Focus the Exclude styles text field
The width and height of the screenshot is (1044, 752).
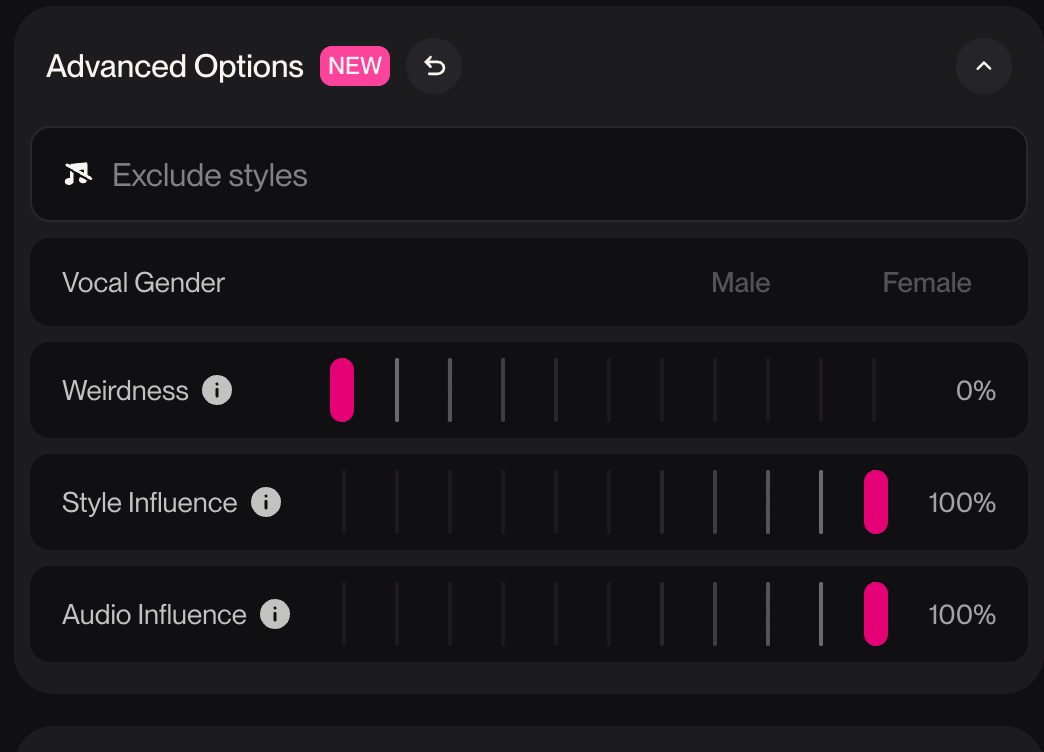[x=560, y=175]
